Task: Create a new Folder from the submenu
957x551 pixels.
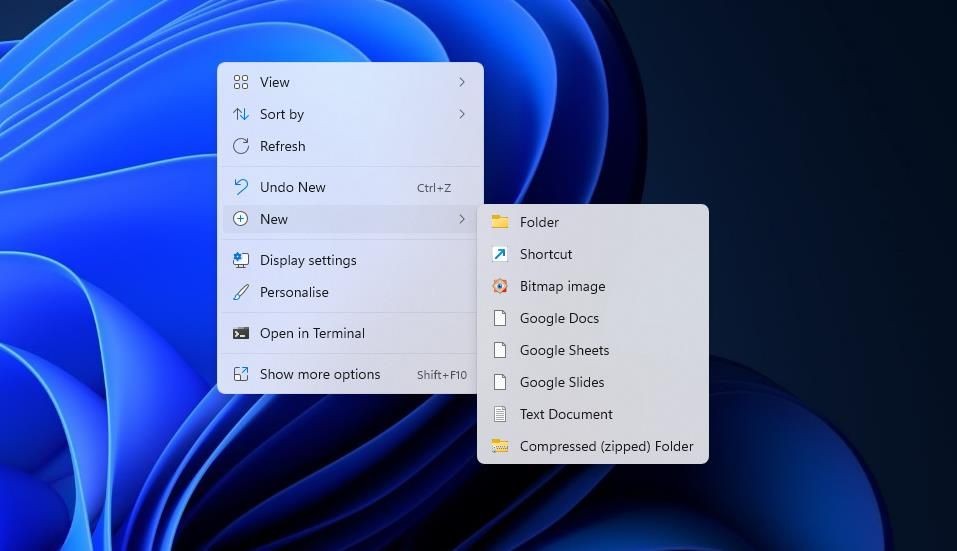Action: click(x=593, y=222)
